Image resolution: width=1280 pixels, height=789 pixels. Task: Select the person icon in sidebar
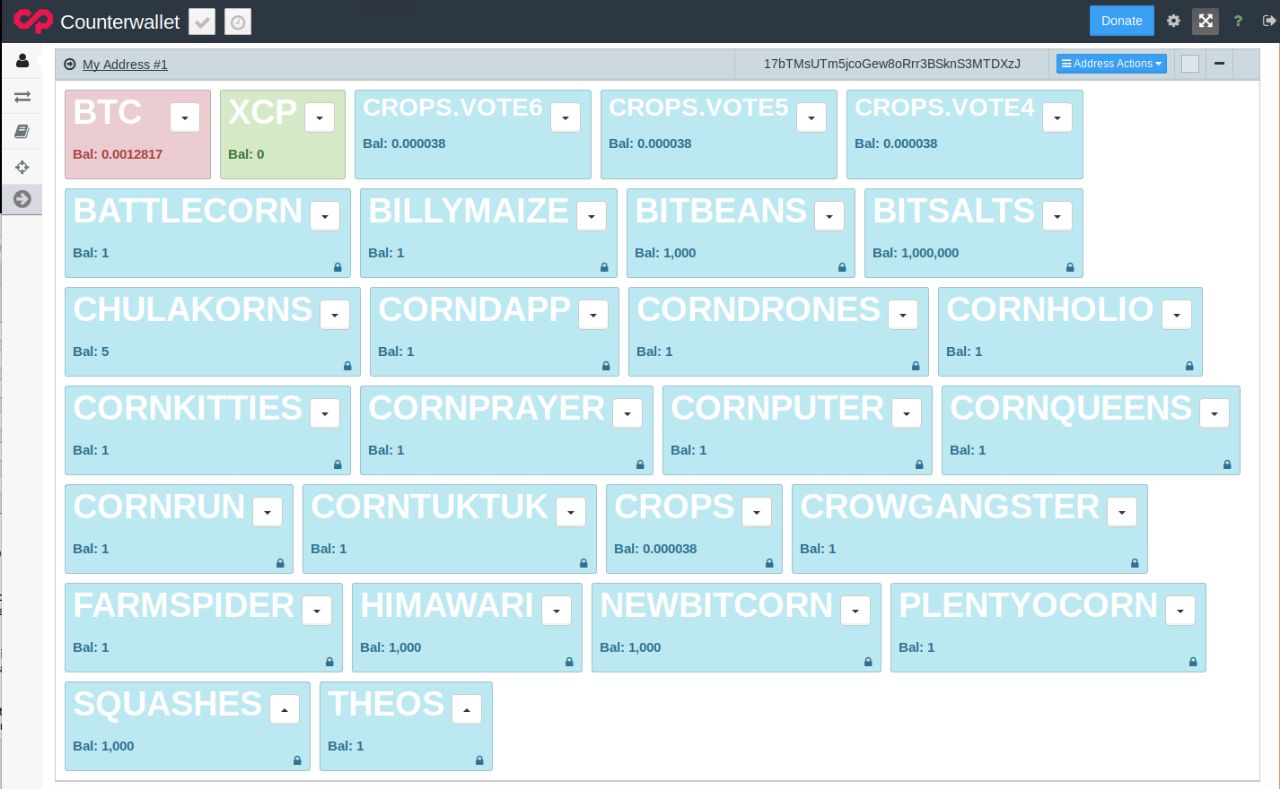coord(22,61)
